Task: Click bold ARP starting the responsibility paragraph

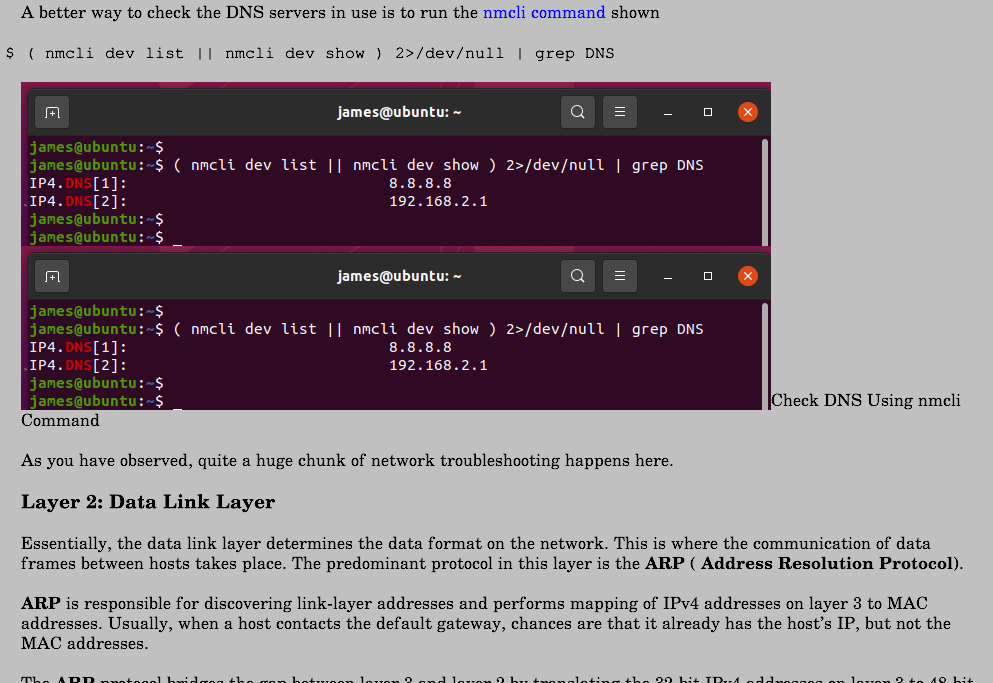Action: click(x=41, y=603)
